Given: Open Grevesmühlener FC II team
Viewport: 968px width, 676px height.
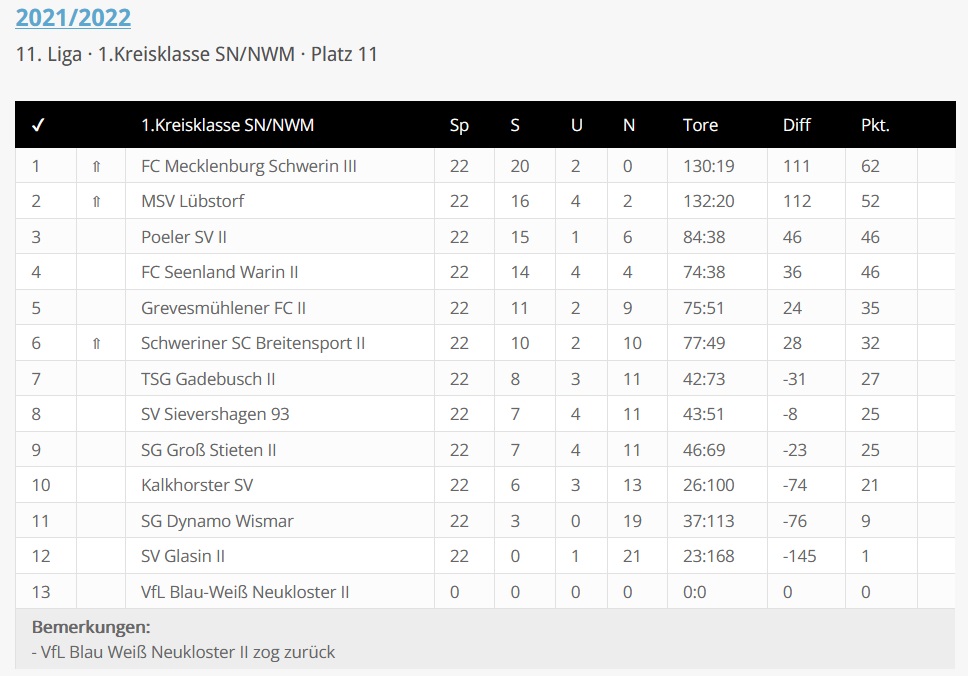Looking at the screenshot, I should (x=223, y=308).
